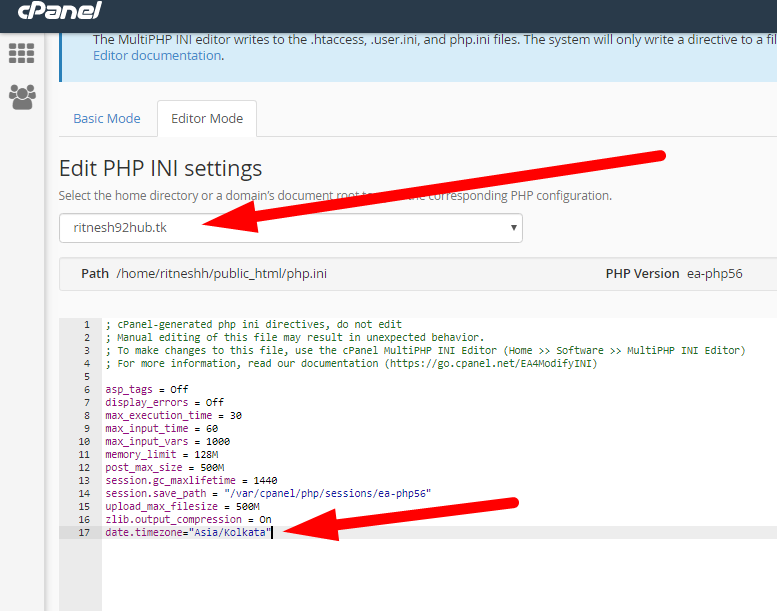
Task: Open the Editor documentation link
Action: point(157,56)
